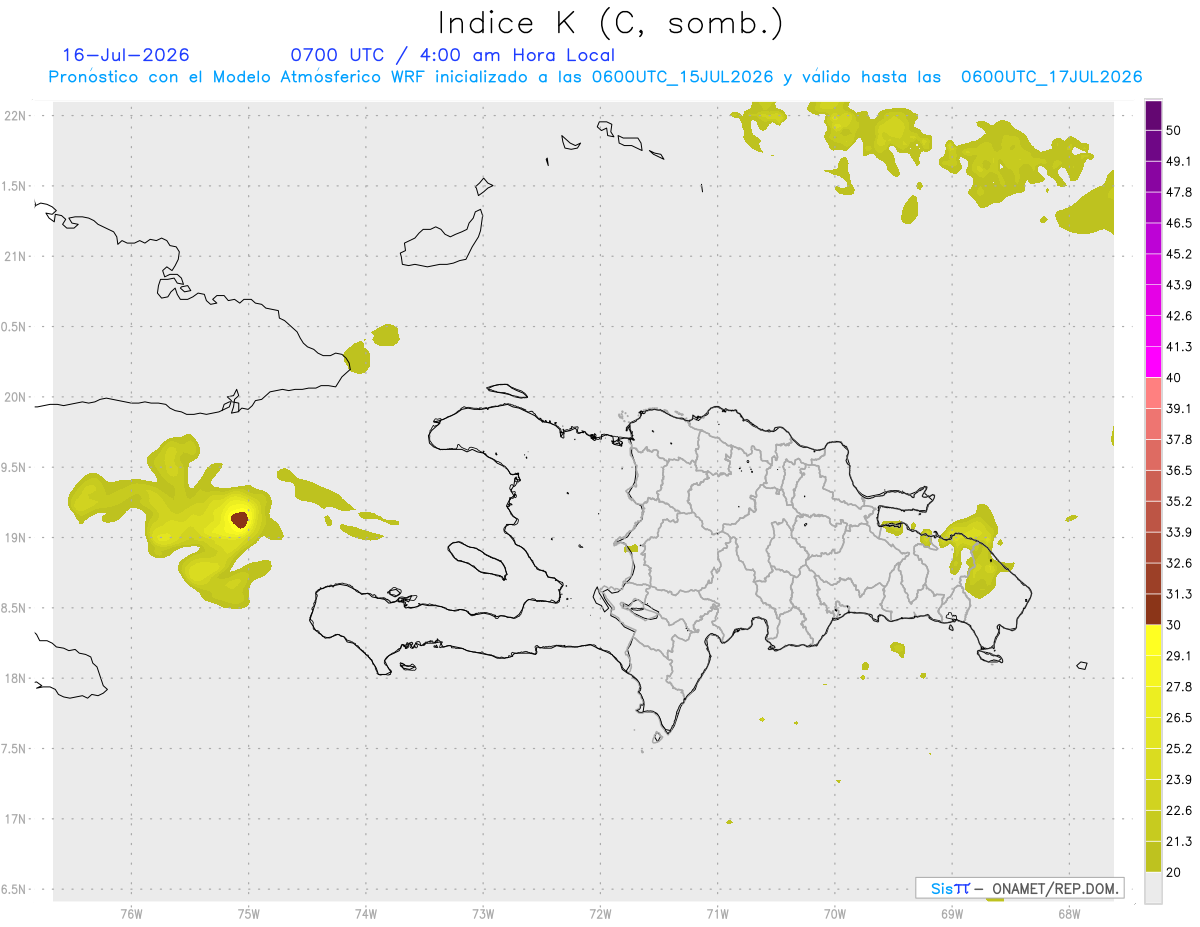This screenshot has height=927, width=1200.
Task: Pick the salmon pink swatch between 39.1 and 40
Action: point(1153,392)
